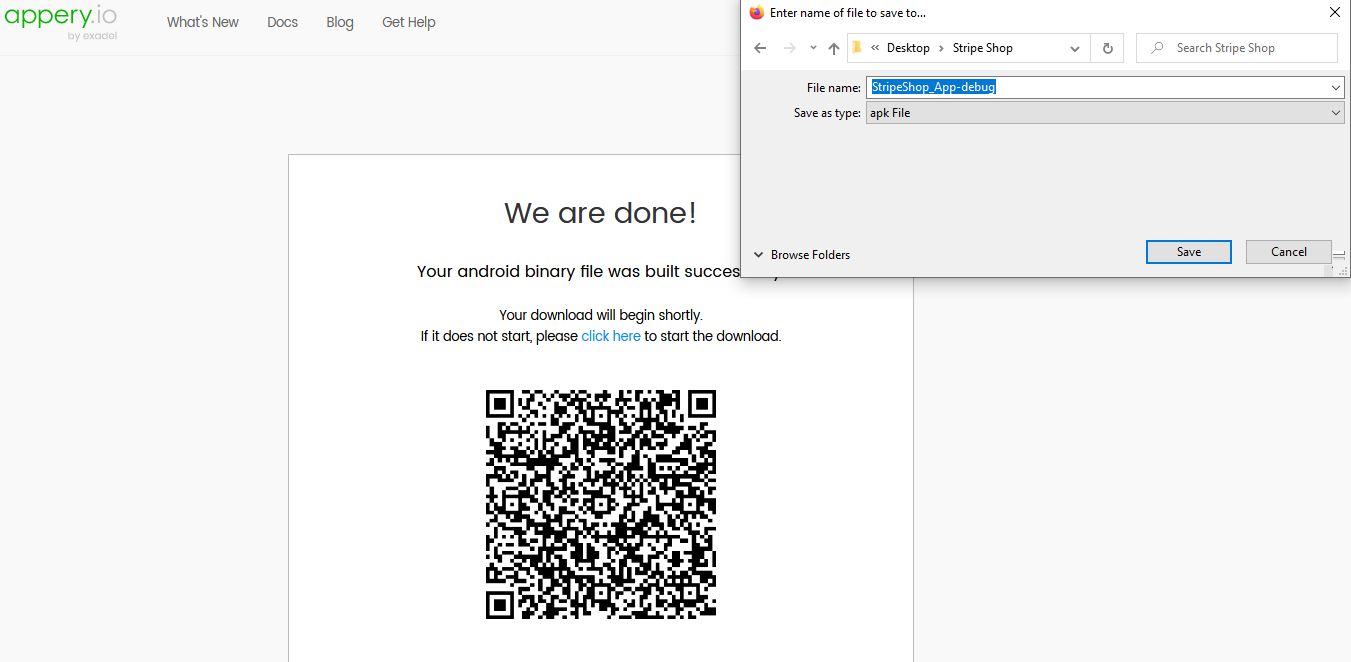Click Save button
This screenshot has width=1351, height=662.
pyautogui.click(x=1189, y=252)
